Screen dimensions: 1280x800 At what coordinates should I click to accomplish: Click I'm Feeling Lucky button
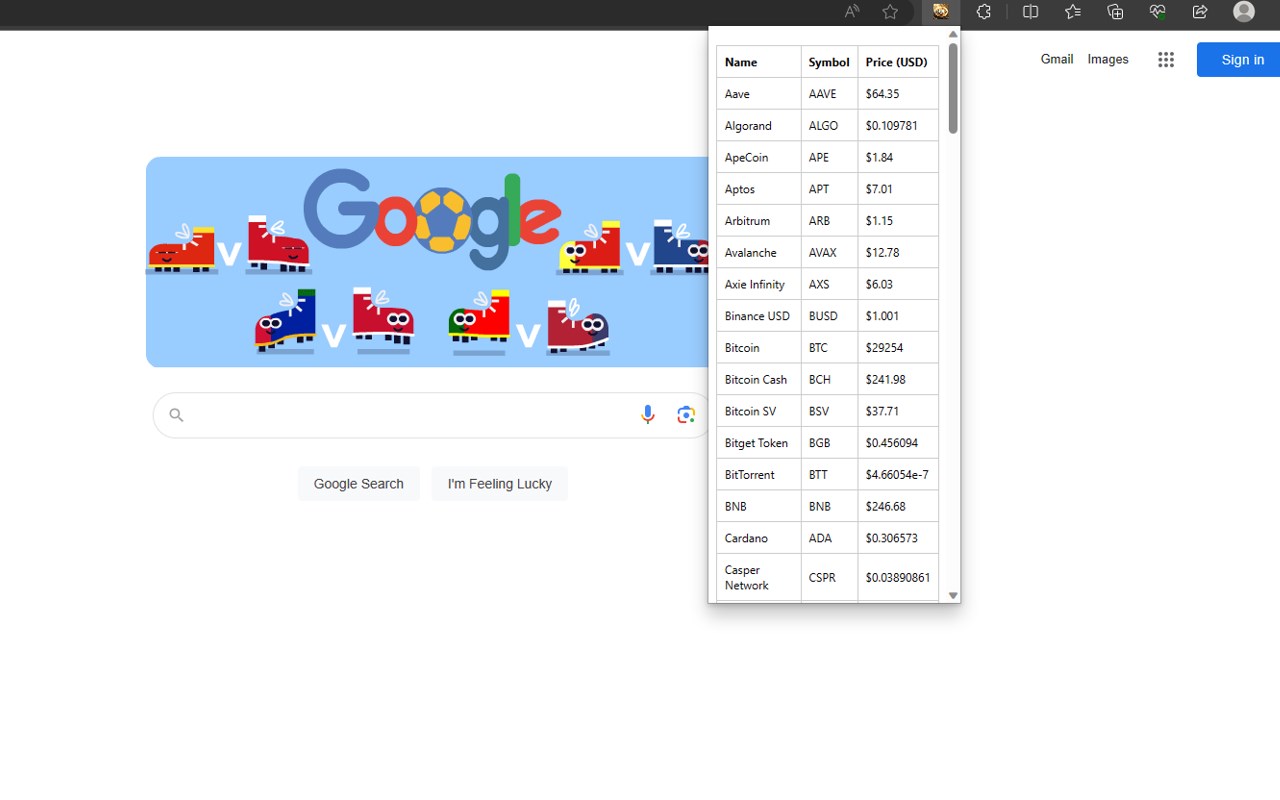tap(500, 484)
